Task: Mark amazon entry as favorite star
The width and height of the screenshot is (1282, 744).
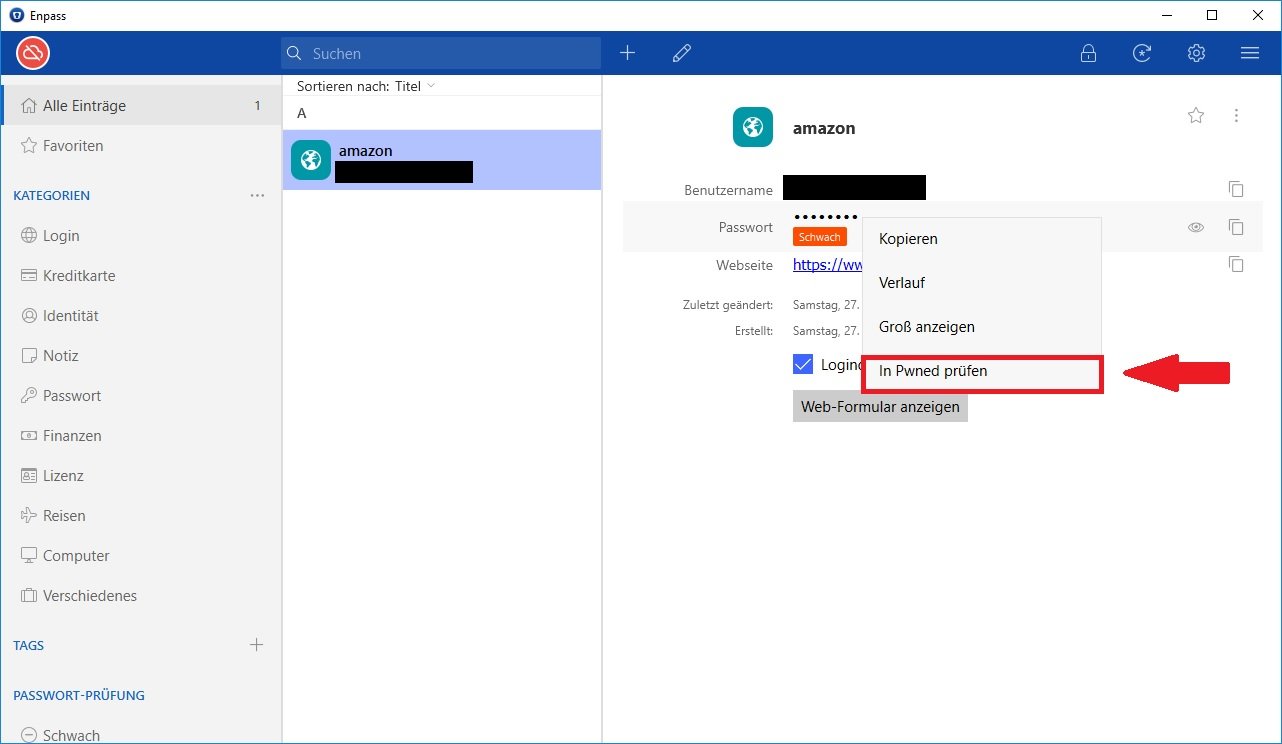Action: coord(1196,116)
